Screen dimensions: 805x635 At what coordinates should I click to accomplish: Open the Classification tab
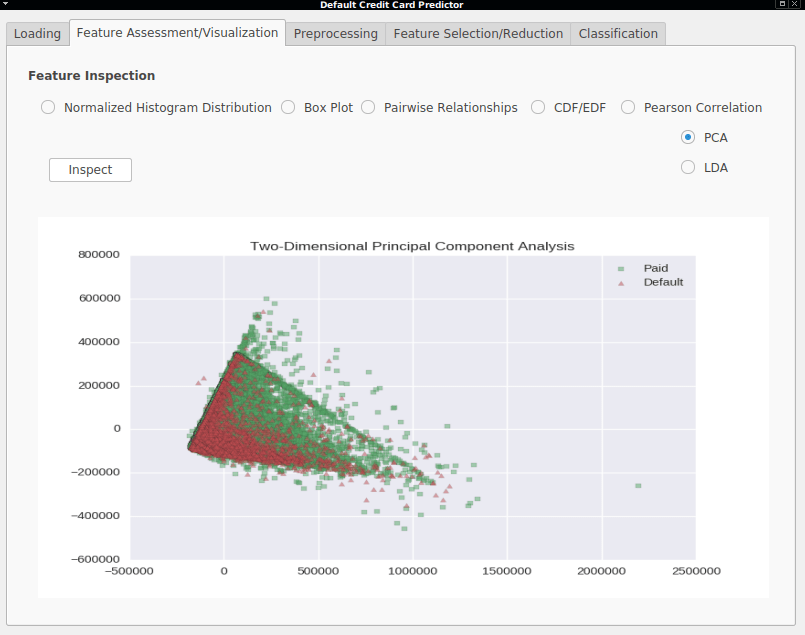pos(618,34)
